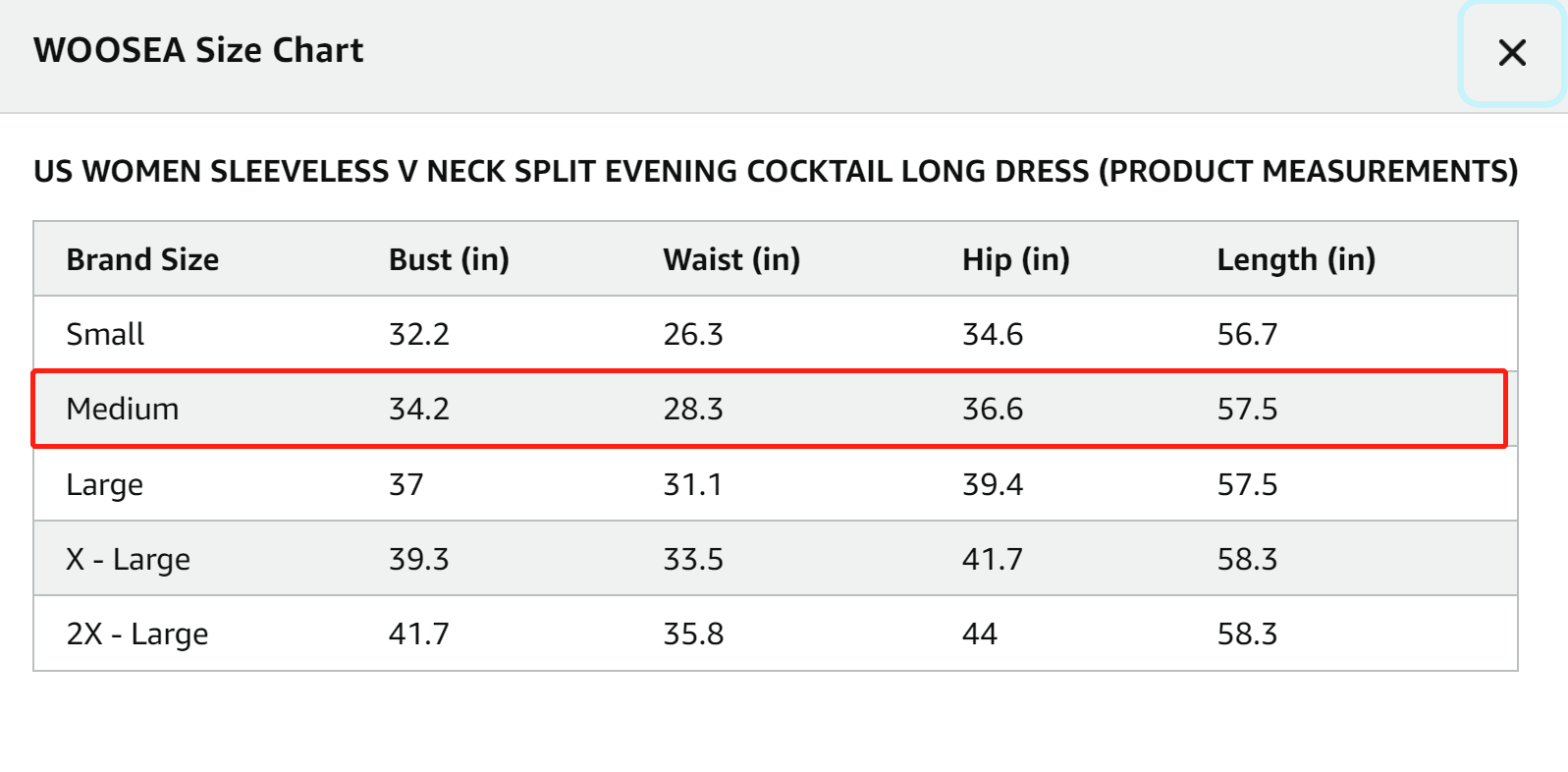The width and height of the screenshot is (1568, 772).
Task: Click the Brand Size column header
Action: 142,259
